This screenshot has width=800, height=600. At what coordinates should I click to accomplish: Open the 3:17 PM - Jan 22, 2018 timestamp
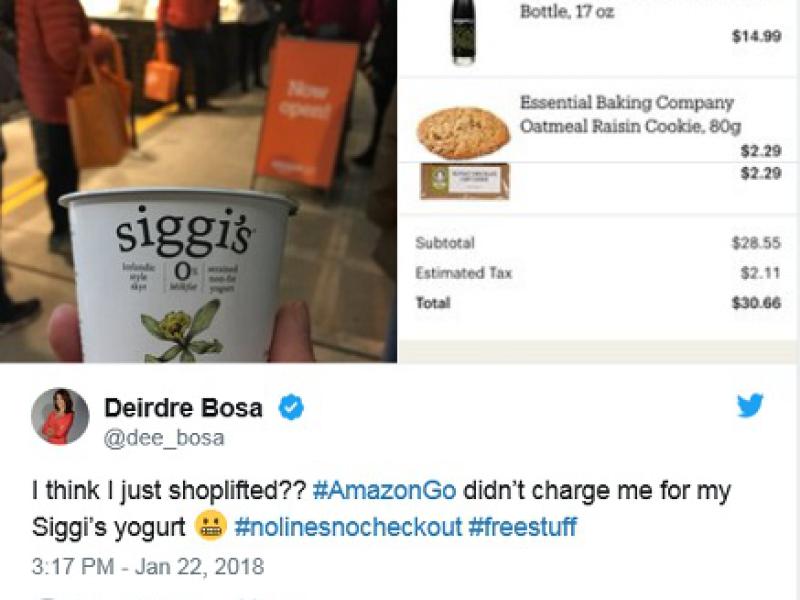(x=148, y=566)
